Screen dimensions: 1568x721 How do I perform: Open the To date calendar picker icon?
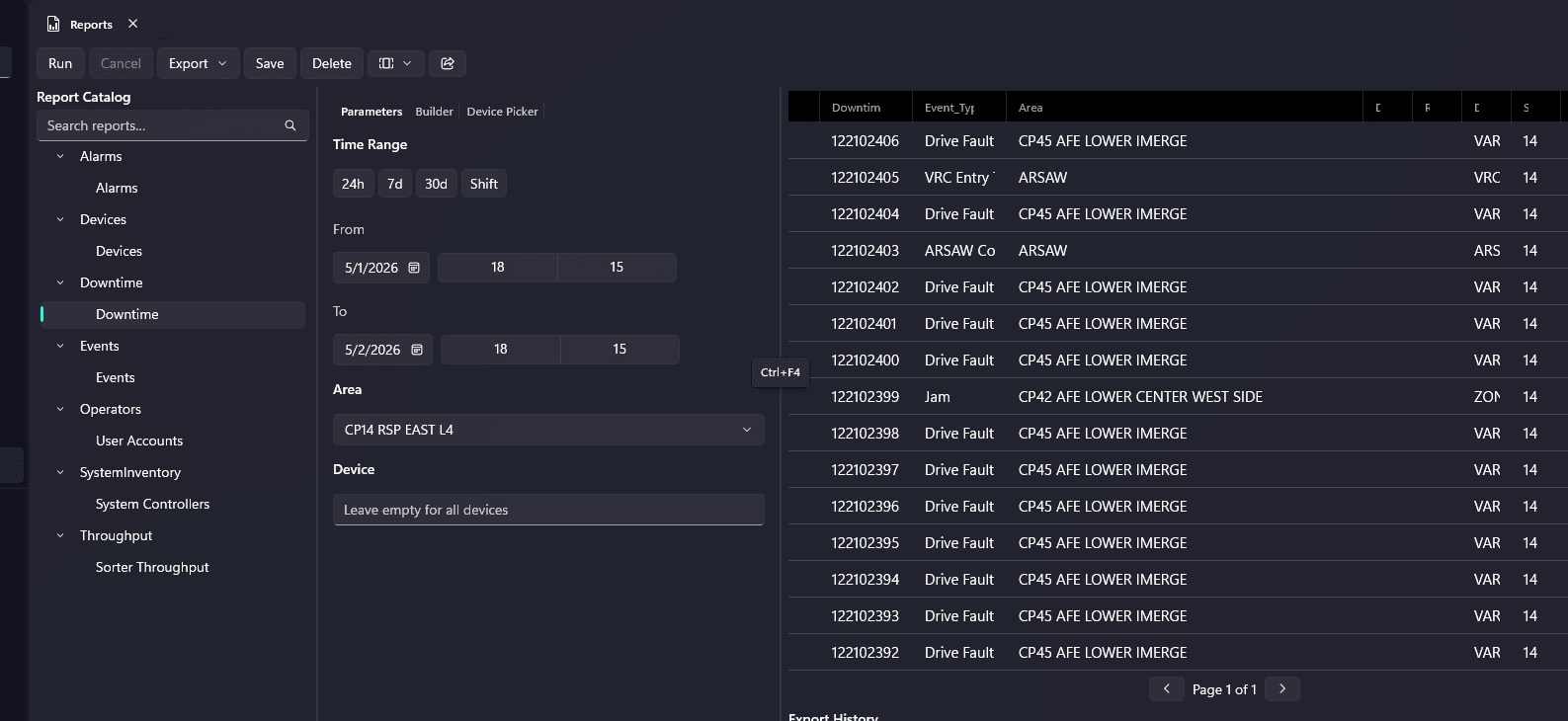[417, 350]
